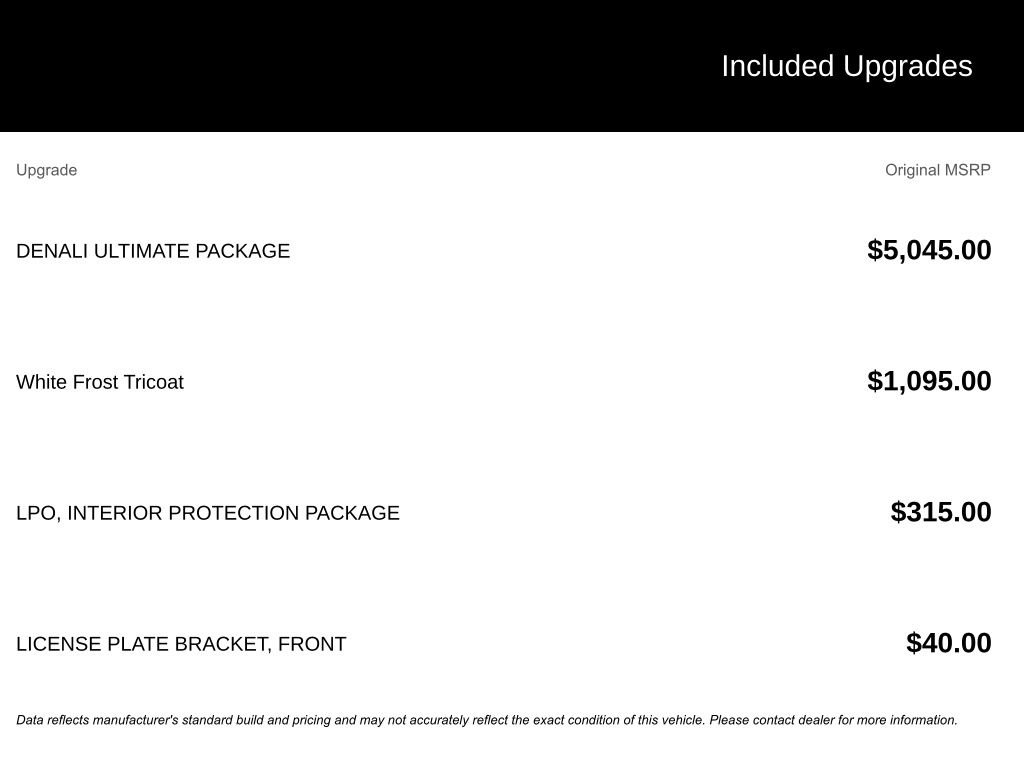Select the LPO, INTERIOR PROTECTION PACKAGE row label
The width and height of the screenshot is (1024, 768).
(x=208, y=513)
